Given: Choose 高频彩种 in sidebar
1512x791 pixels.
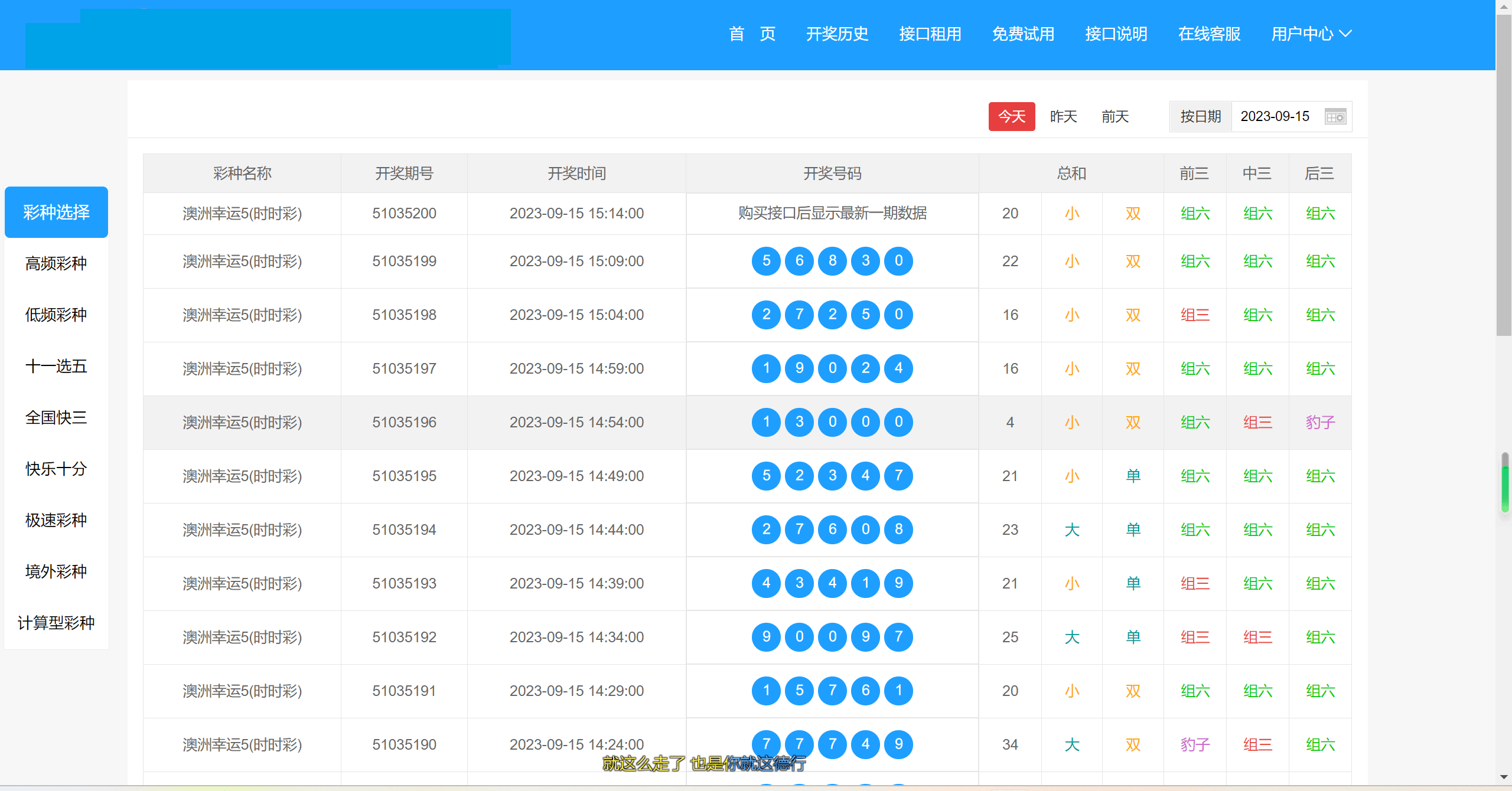Looking at the screenshot, I should 56,263.
